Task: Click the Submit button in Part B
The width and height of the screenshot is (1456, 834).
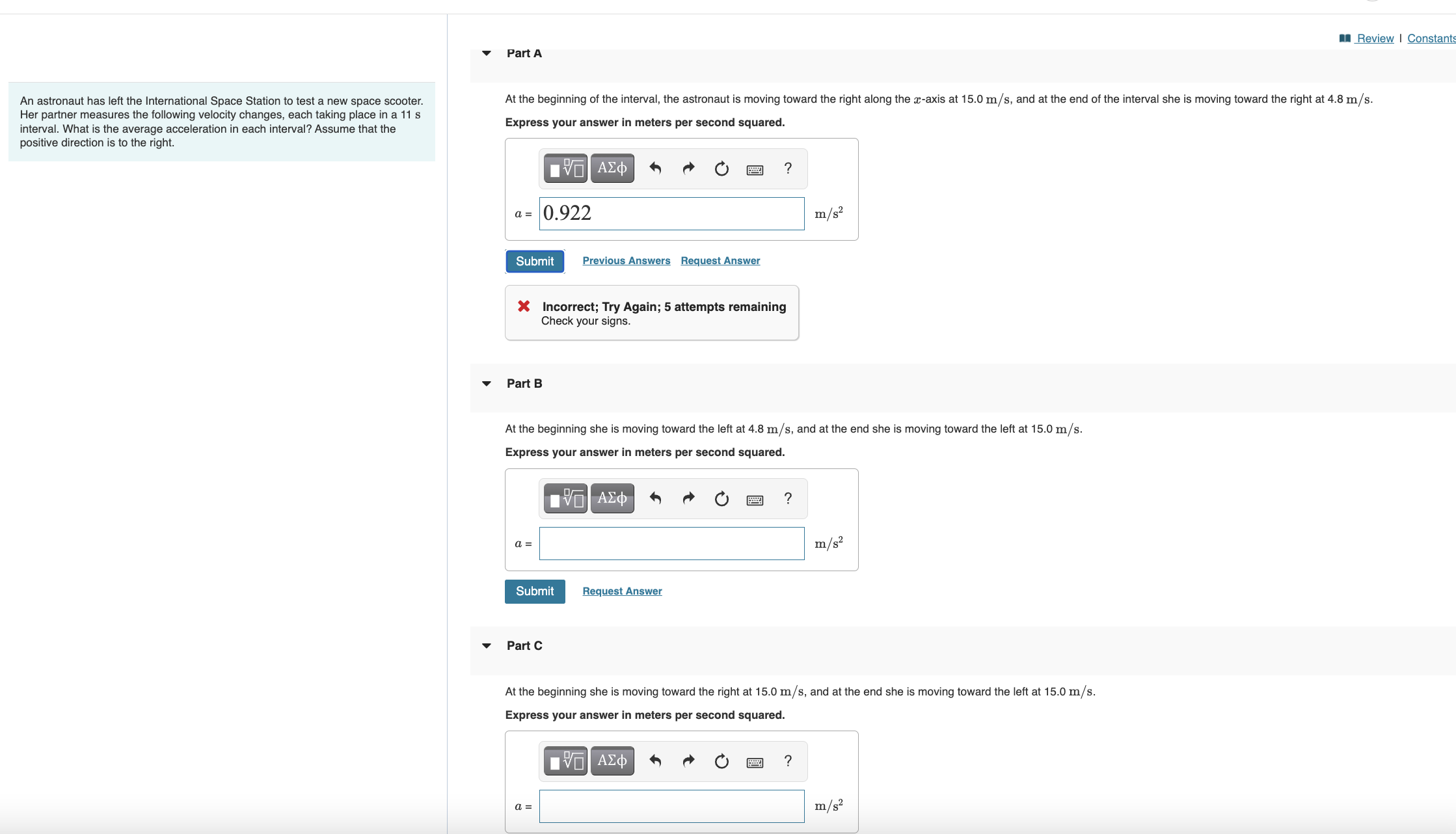Action: (535, 590)
